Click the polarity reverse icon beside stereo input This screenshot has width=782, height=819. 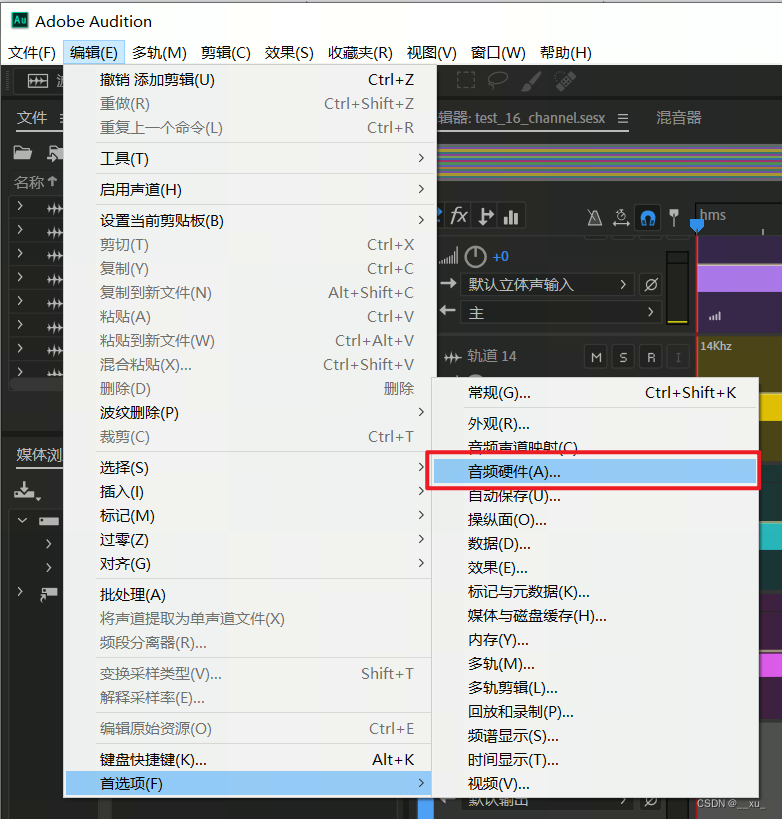651,285
